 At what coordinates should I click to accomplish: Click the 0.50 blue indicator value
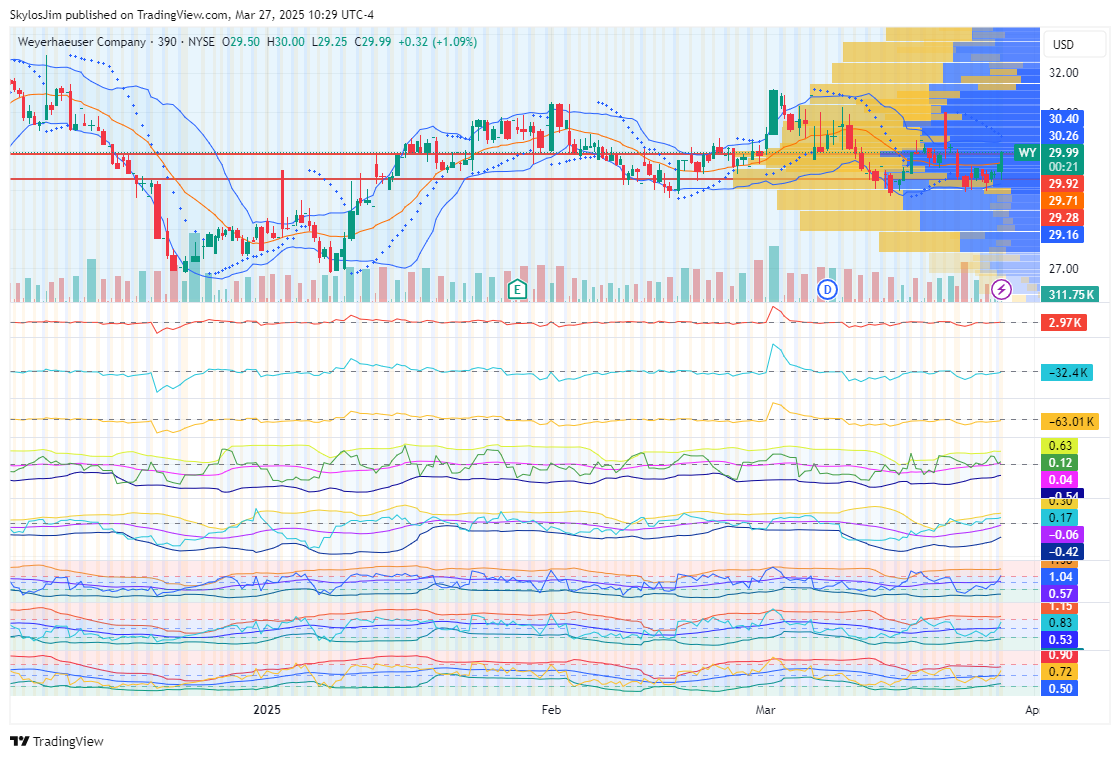point(1060,689)
